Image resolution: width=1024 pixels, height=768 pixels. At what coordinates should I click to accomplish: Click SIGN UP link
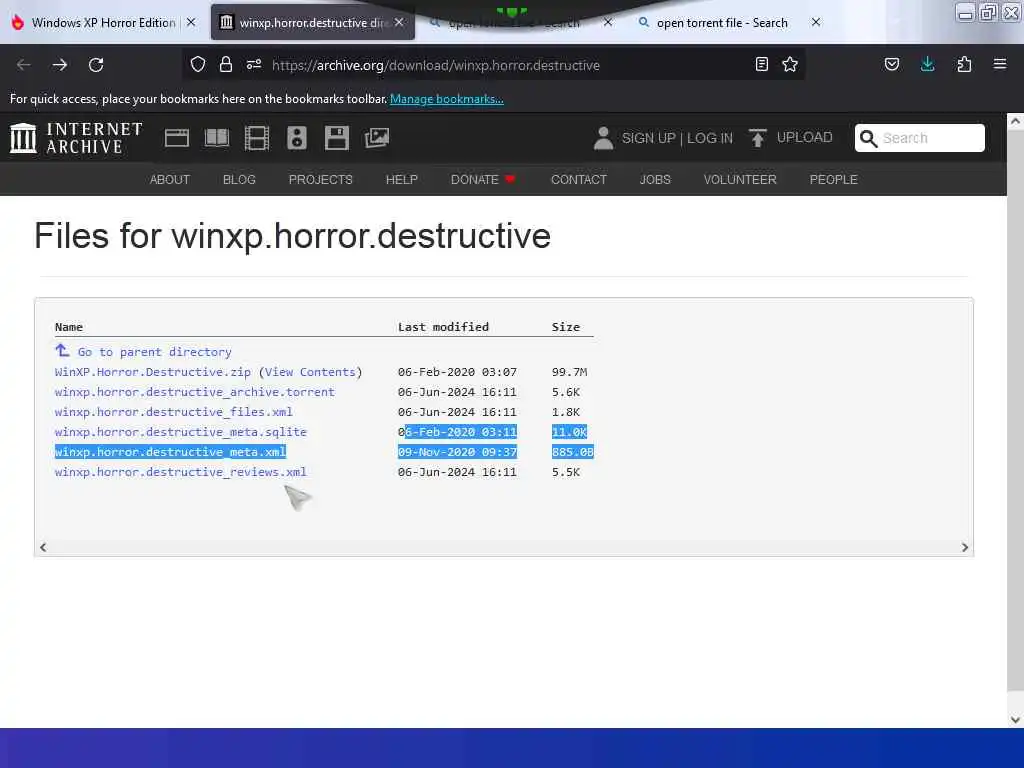tap(648, 138)
